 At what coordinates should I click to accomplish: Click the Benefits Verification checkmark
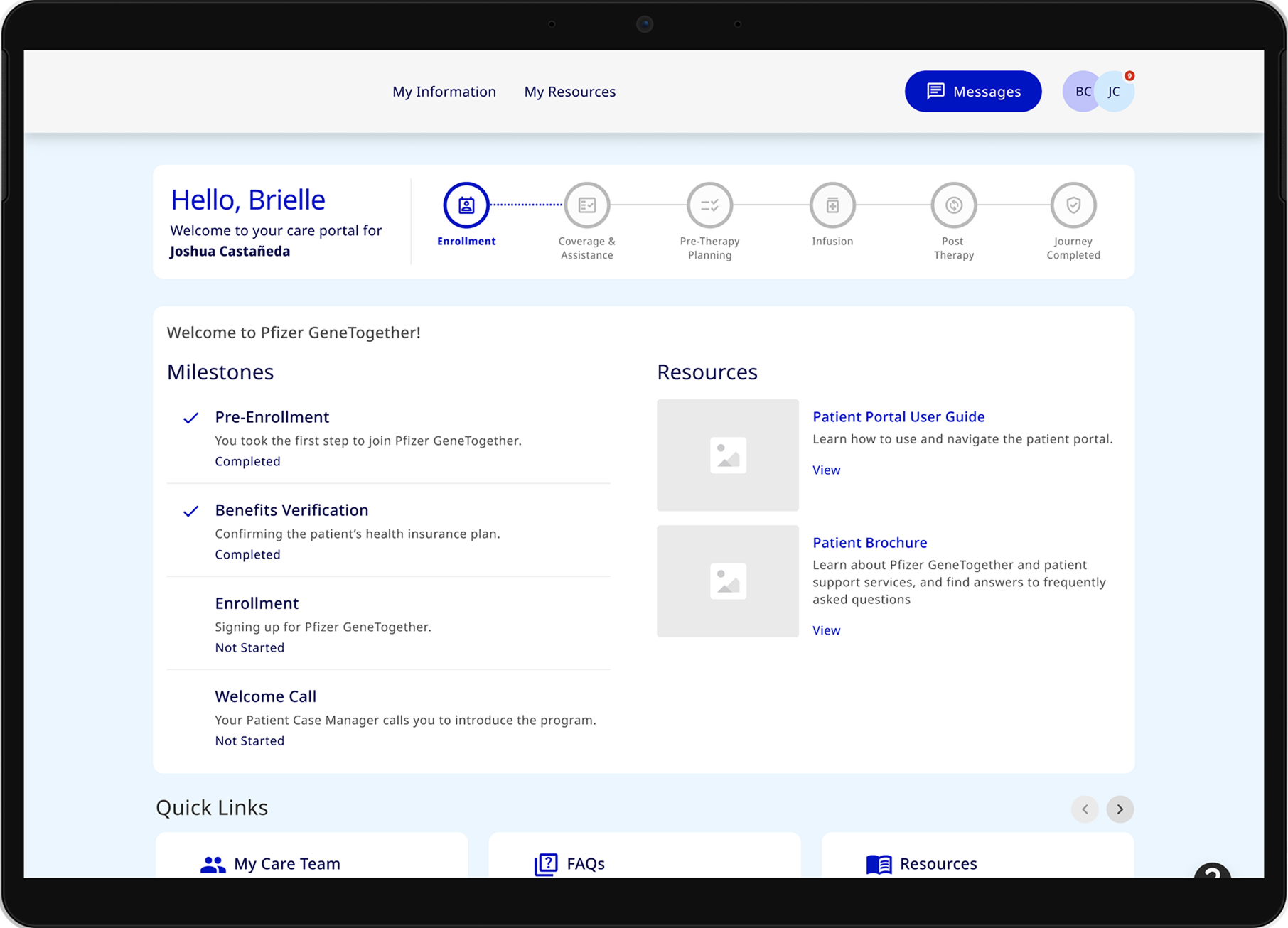click(x=190, y=511)
